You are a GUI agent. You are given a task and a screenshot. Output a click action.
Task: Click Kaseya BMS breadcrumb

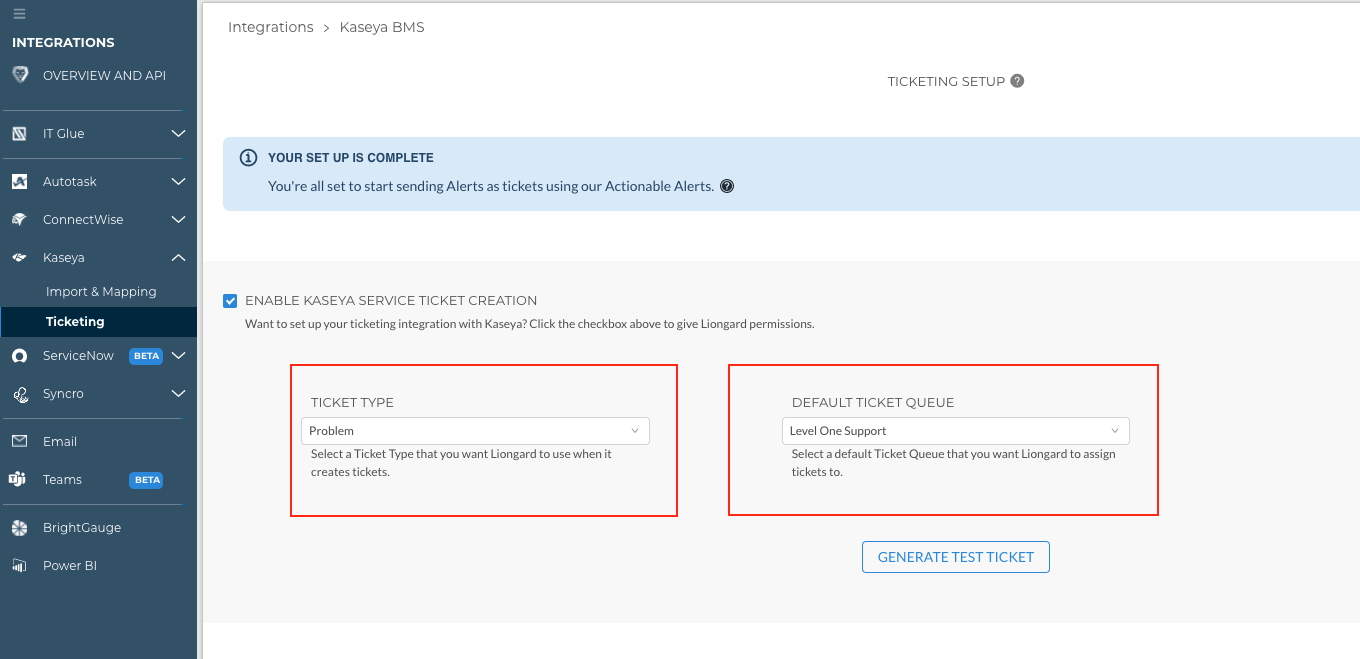pos(382,27)
